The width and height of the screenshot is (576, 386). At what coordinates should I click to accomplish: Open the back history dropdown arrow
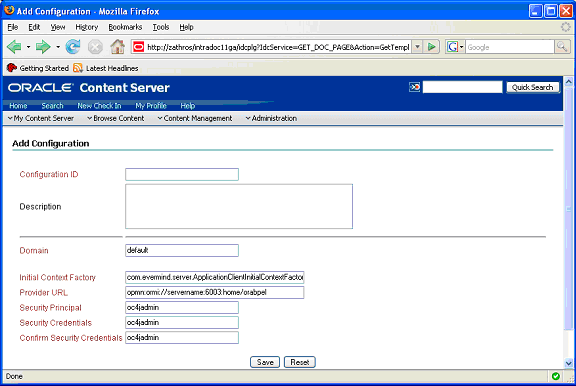point(28,47)
